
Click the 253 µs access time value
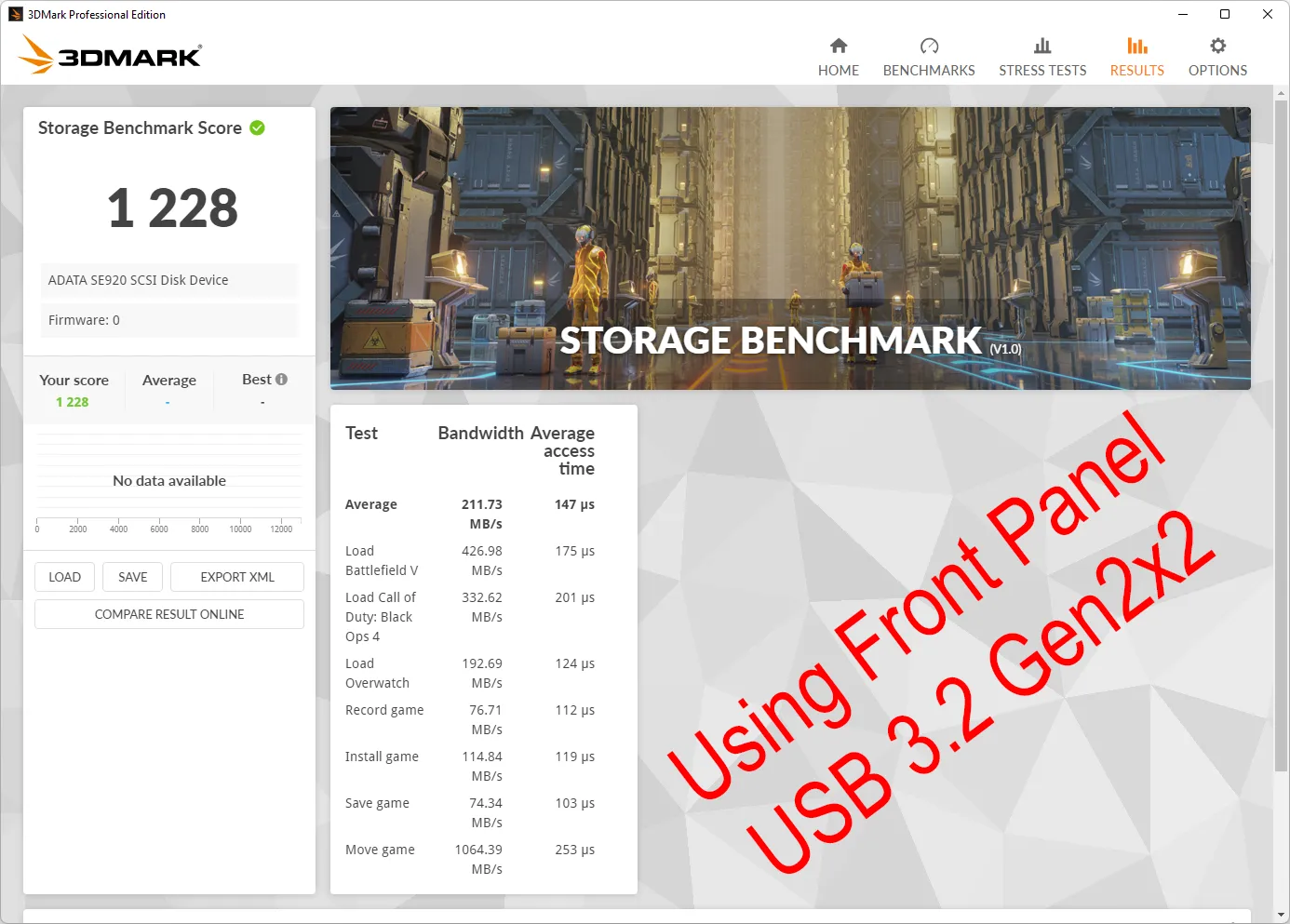[575, 850]
